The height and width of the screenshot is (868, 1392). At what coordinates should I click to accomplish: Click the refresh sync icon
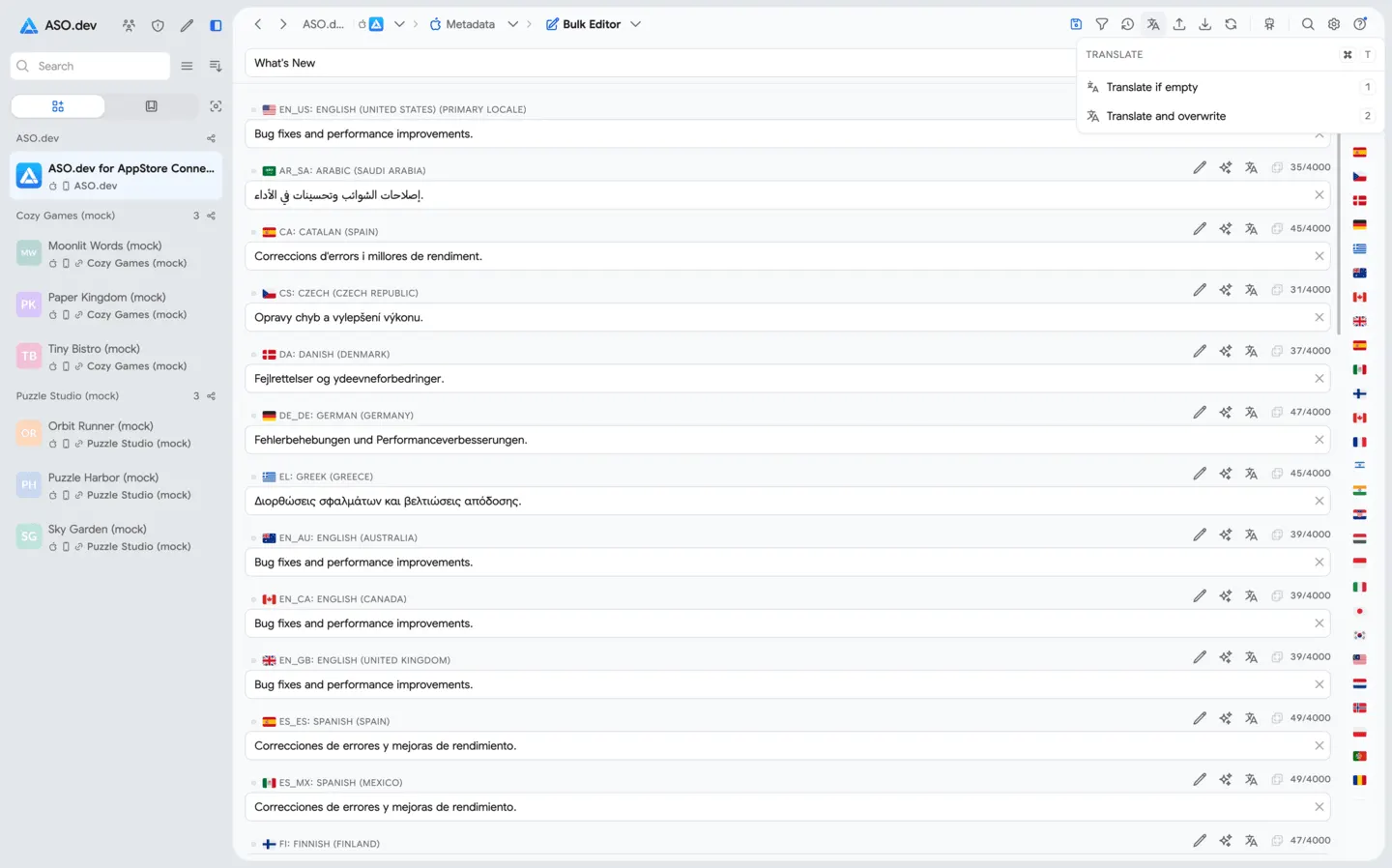tap(1232, 24)
